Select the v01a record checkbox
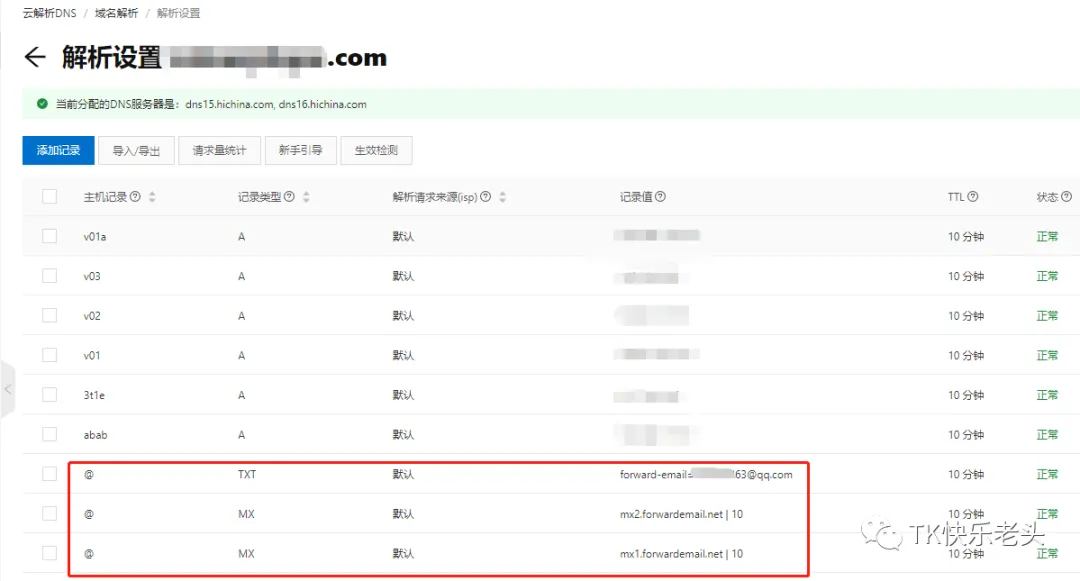Screen dimensions: 1080x581 (50, 236)
